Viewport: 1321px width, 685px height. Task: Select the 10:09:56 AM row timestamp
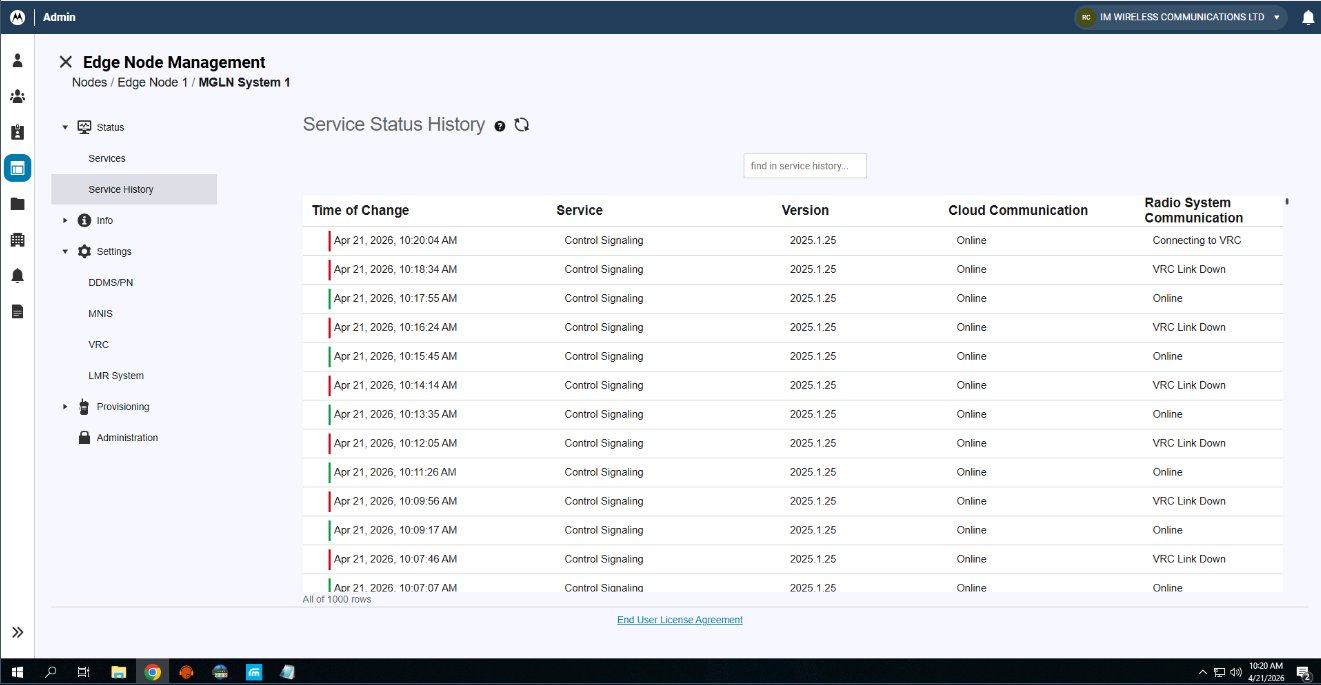coord(395,501)
